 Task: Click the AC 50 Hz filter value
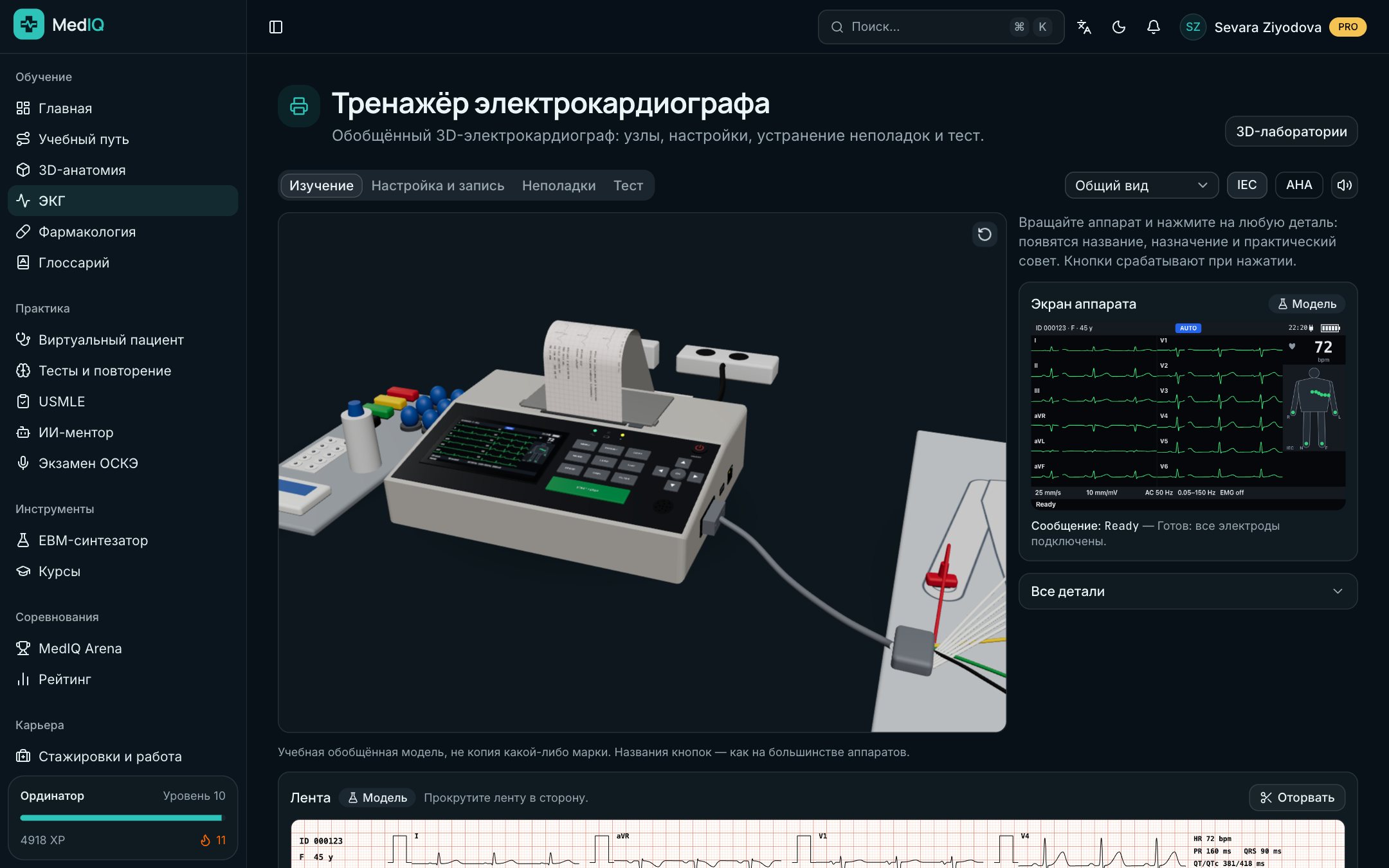(x=1159, y=493)
